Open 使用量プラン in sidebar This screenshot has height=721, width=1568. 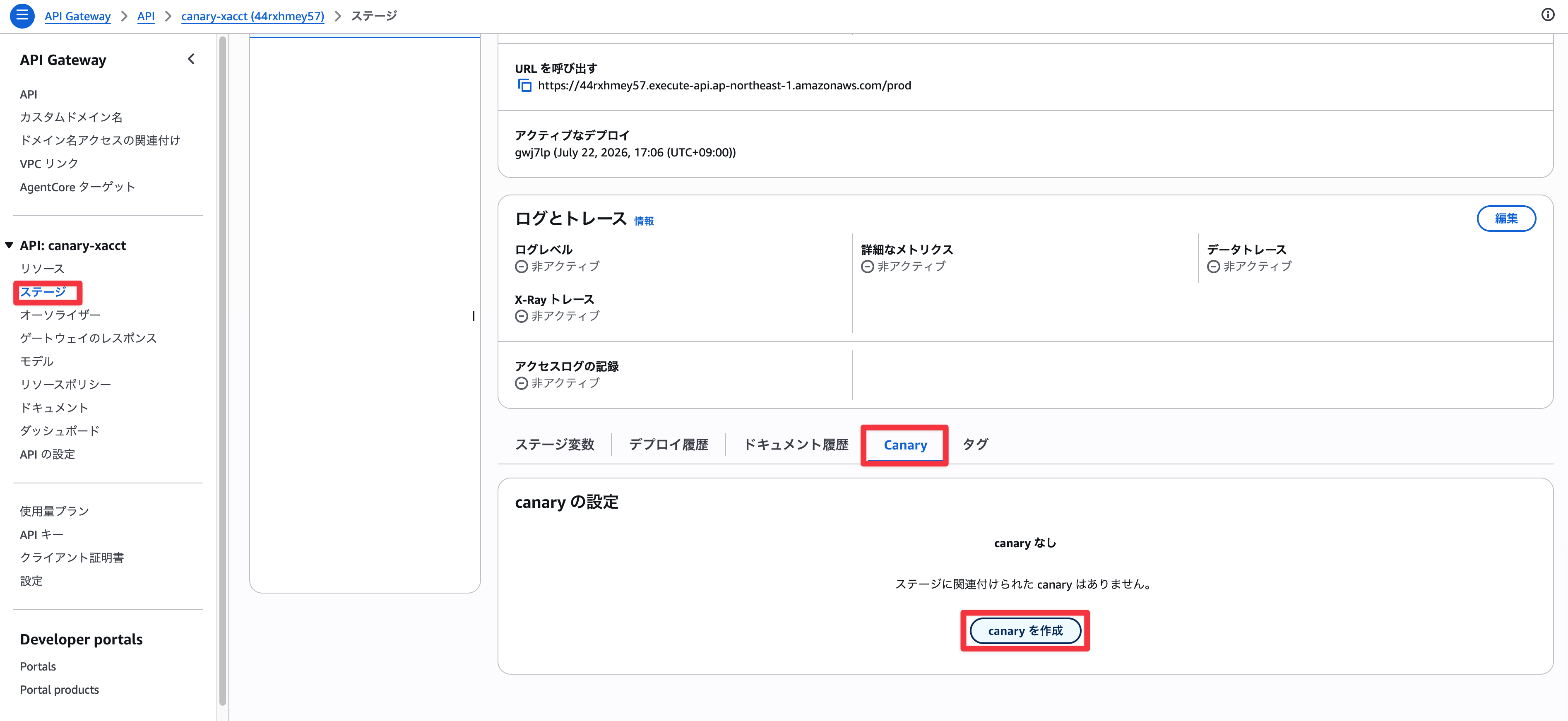click(54, 511)
